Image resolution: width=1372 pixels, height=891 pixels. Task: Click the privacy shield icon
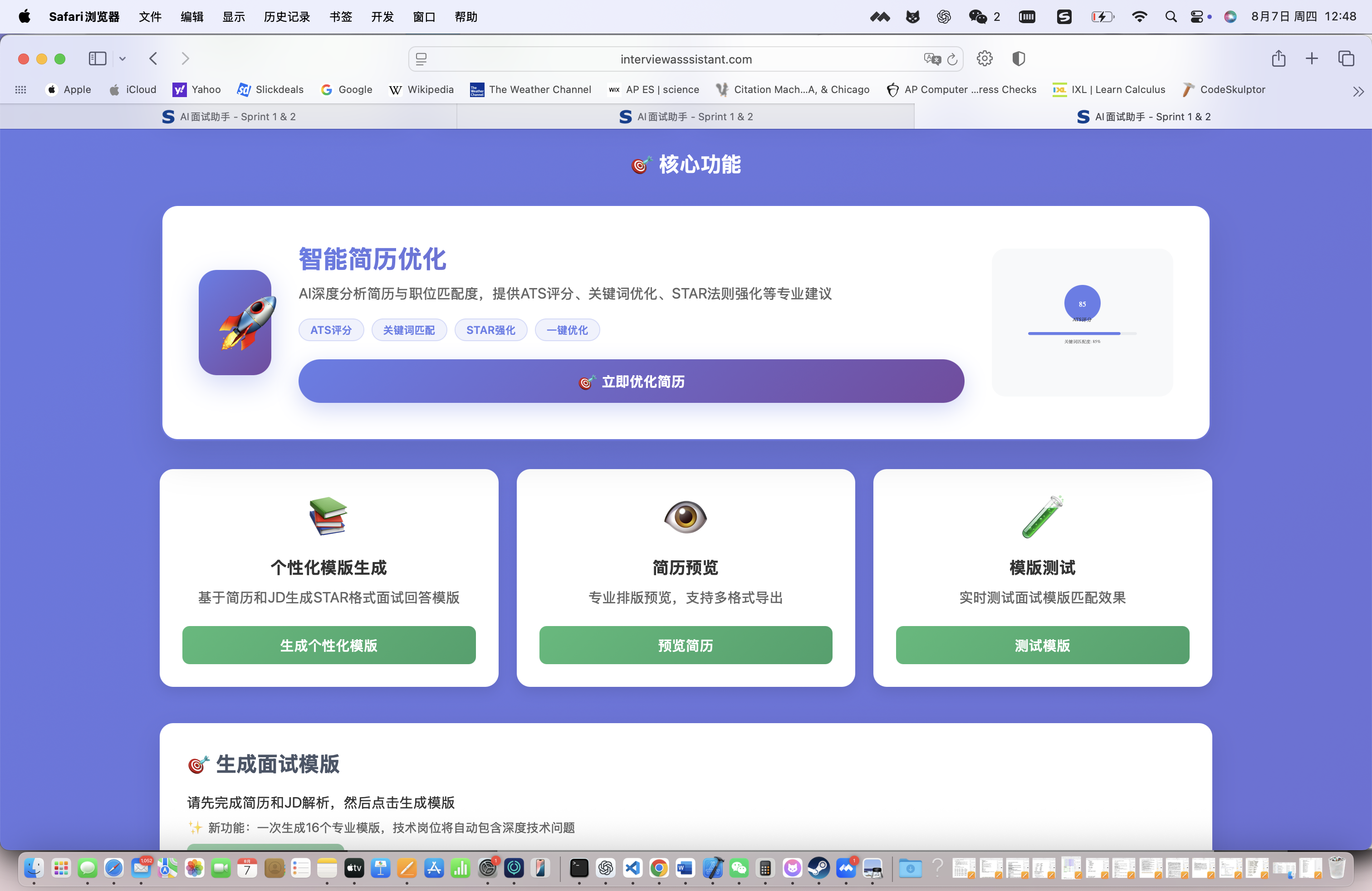1019,59
